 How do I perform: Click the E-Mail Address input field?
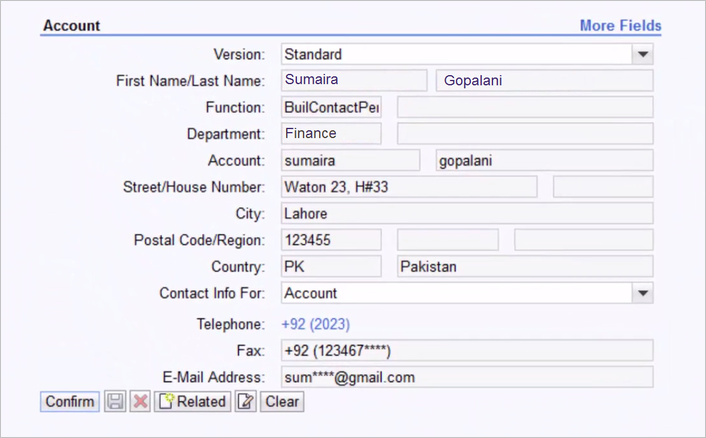click(x=467, y=377)
